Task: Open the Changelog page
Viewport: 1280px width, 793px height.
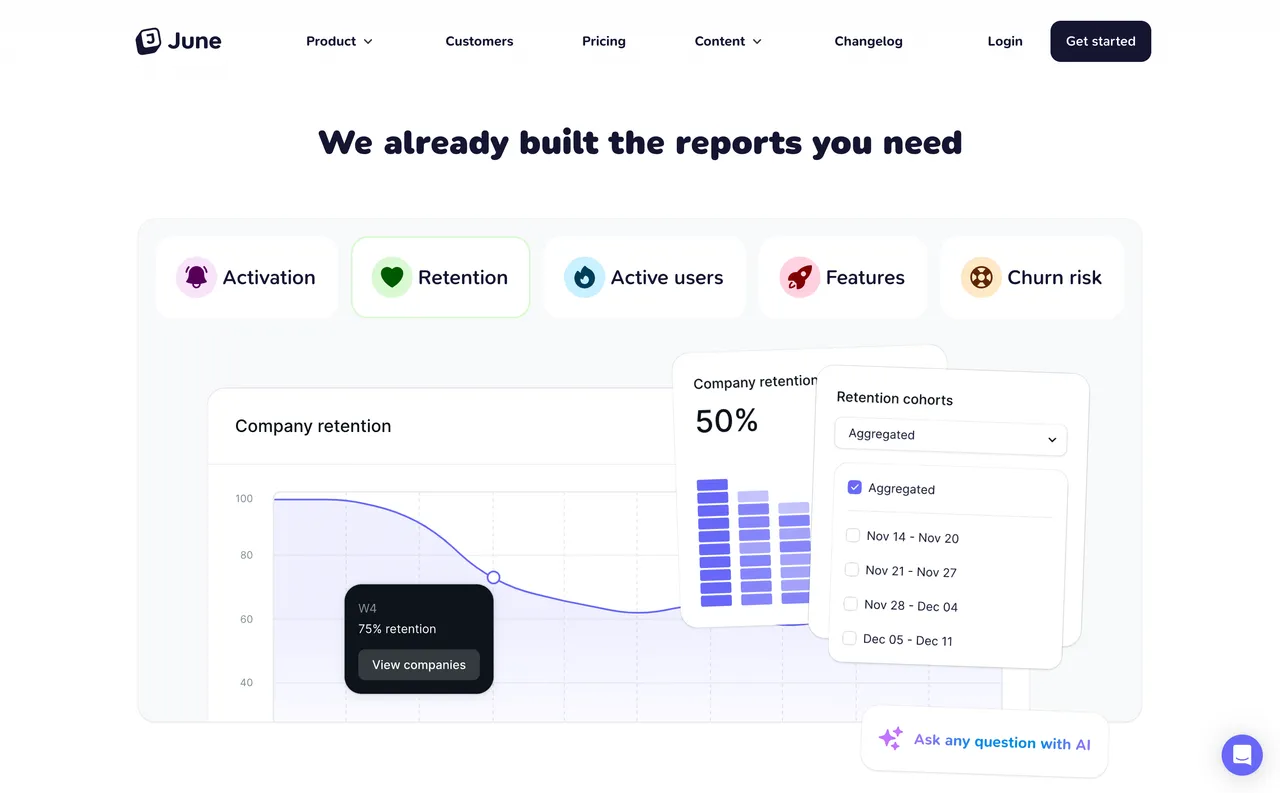Action: pos(868,41)
